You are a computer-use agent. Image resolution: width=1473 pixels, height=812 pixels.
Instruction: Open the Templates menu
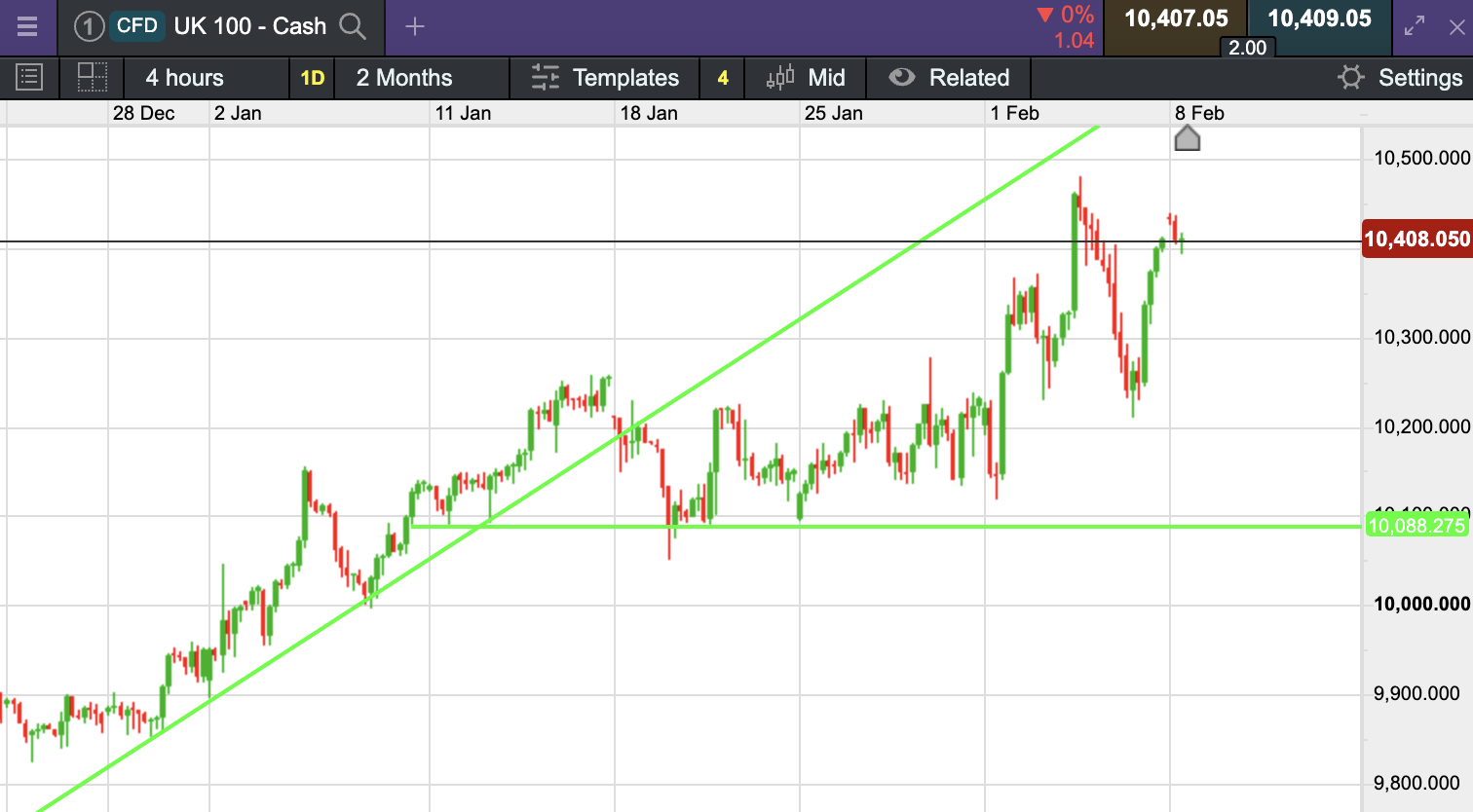pyautogui.click(x=605, y=78)
